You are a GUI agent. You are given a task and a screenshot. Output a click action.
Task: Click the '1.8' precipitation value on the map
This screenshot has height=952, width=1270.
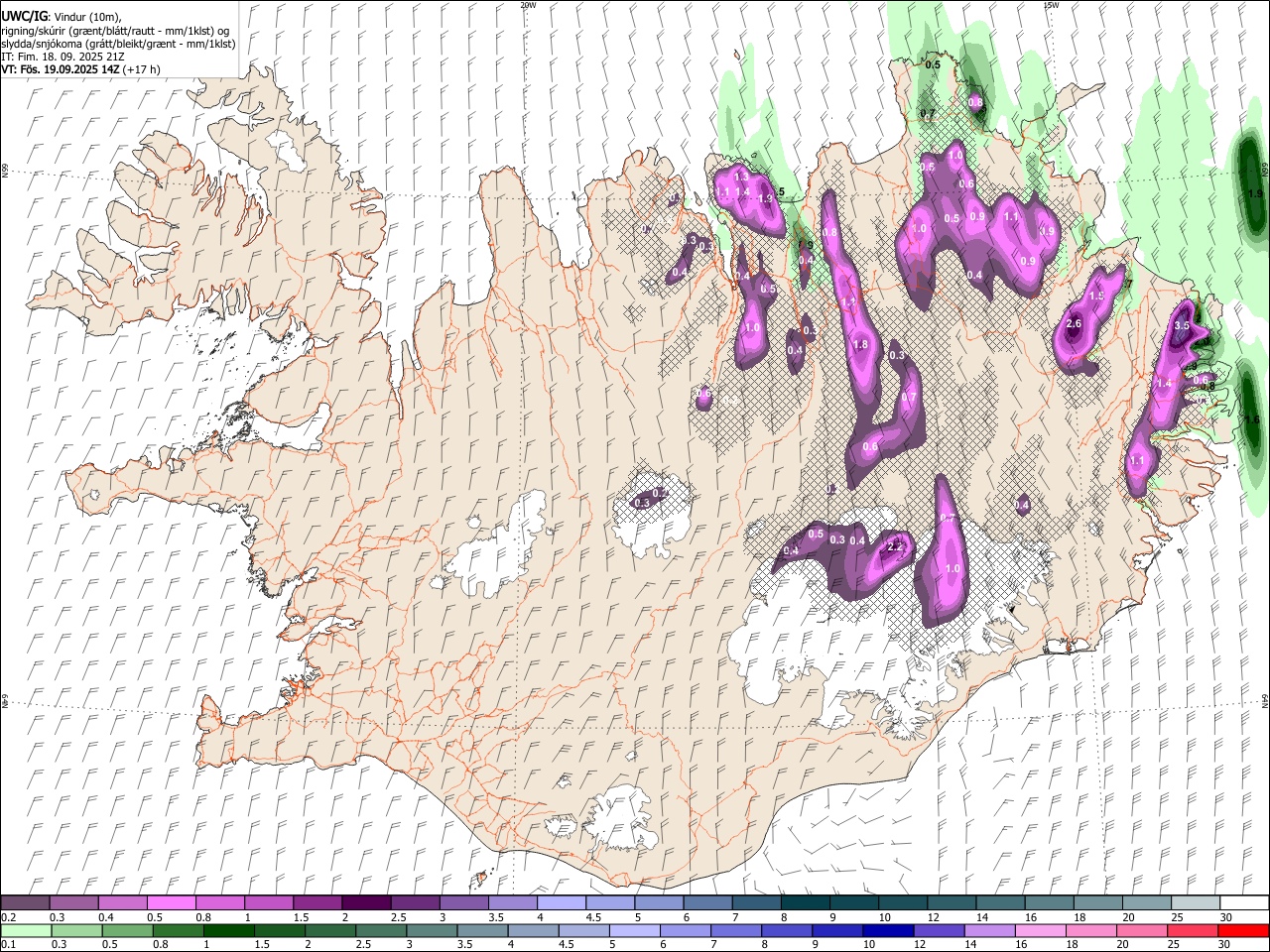coord(860,344)
